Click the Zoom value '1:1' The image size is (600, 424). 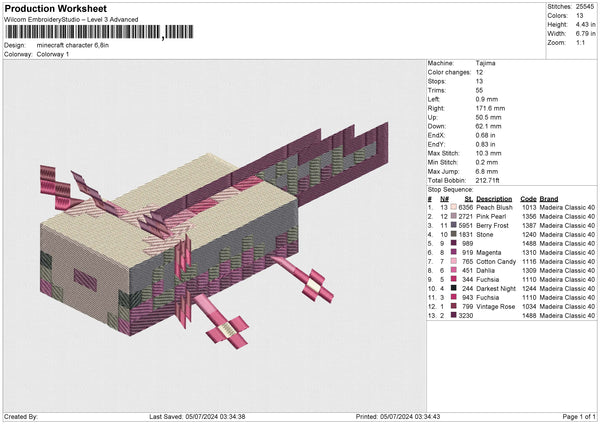coord(580,42)
